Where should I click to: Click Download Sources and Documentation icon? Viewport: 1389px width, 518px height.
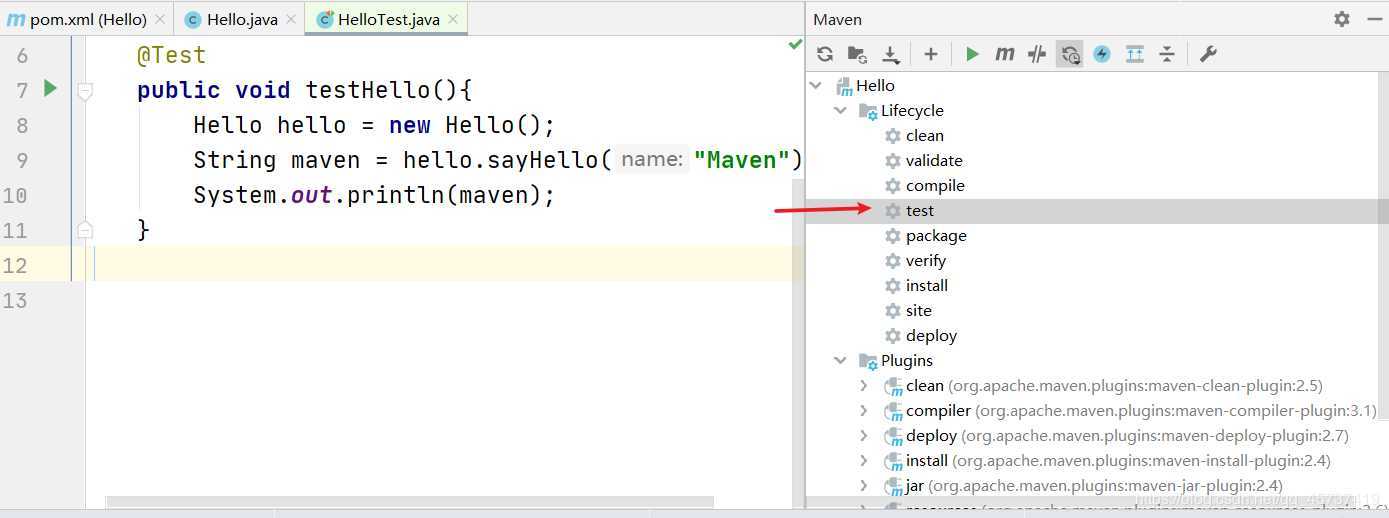click(x=890, y=54)
